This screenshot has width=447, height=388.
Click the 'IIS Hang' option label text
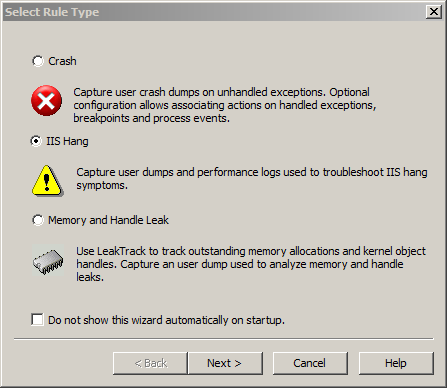tap(67, 141)
